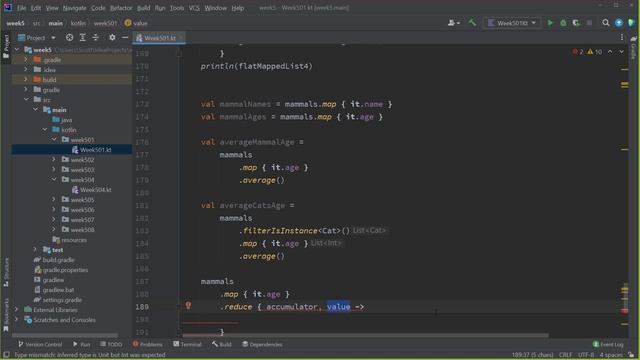Open the File menu

21,8
